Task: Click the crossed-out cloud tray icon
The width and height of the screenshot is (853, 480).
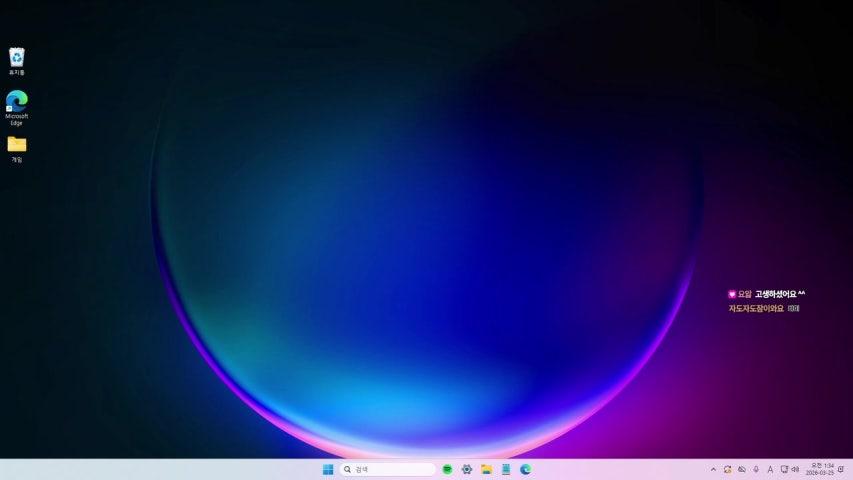Action: pyautogui.click(x=741, y=469)
